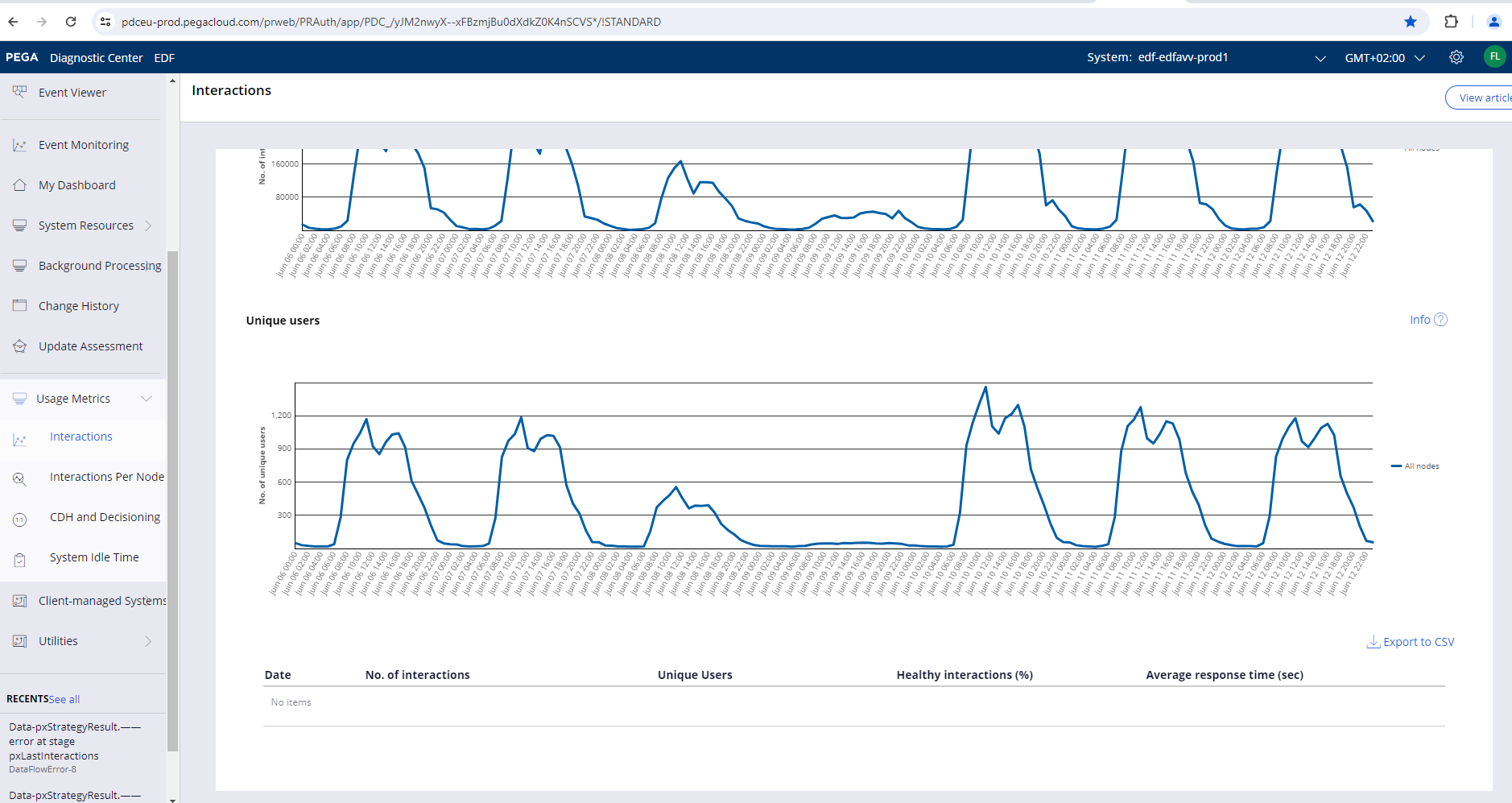1512x803 pixels.
Task: Go to My Dashboard
Action: tap(77, 185)
